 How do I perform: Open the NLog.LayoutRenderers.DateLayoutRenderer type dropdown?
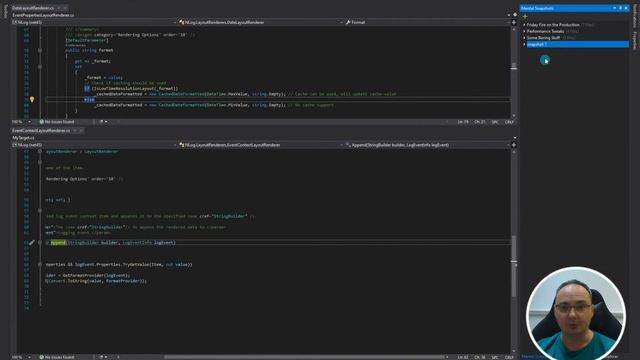click(260, 22)
